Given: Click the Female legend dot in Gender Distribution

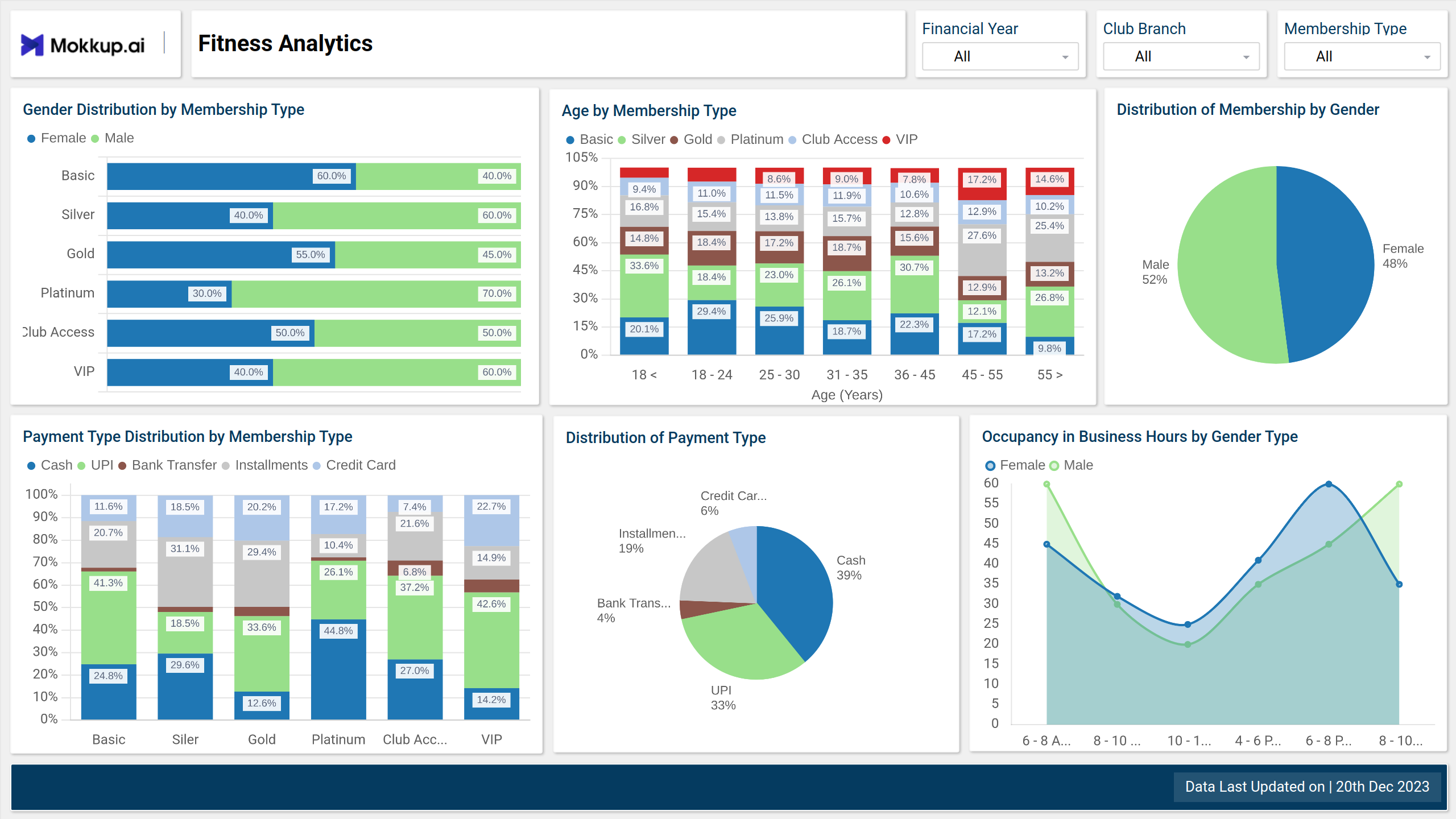Looking at the screenshot, I should tap(31, 138).
